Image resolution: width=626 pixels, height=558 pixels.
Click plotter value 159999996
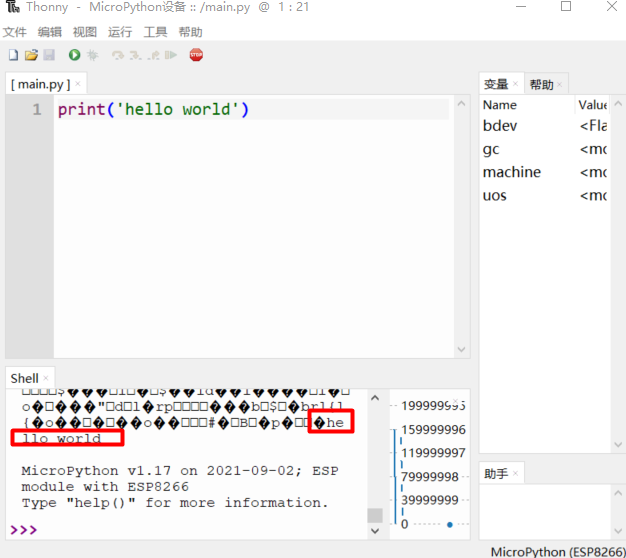433,429
